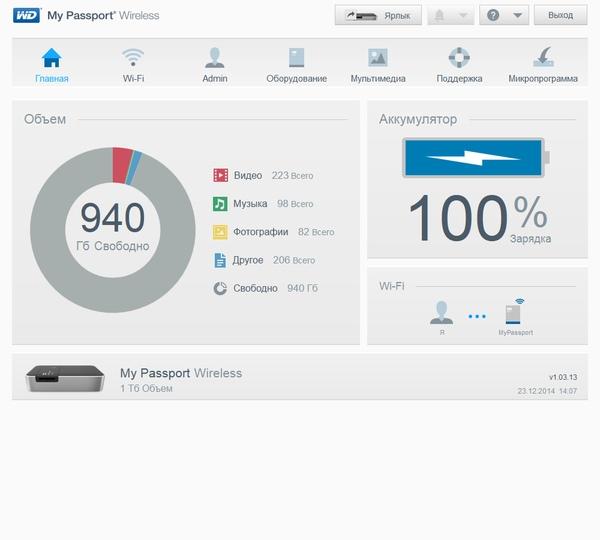Screen dimensions: 600x540
Task: Click the Зарядка charging status text
Action: 530,239
